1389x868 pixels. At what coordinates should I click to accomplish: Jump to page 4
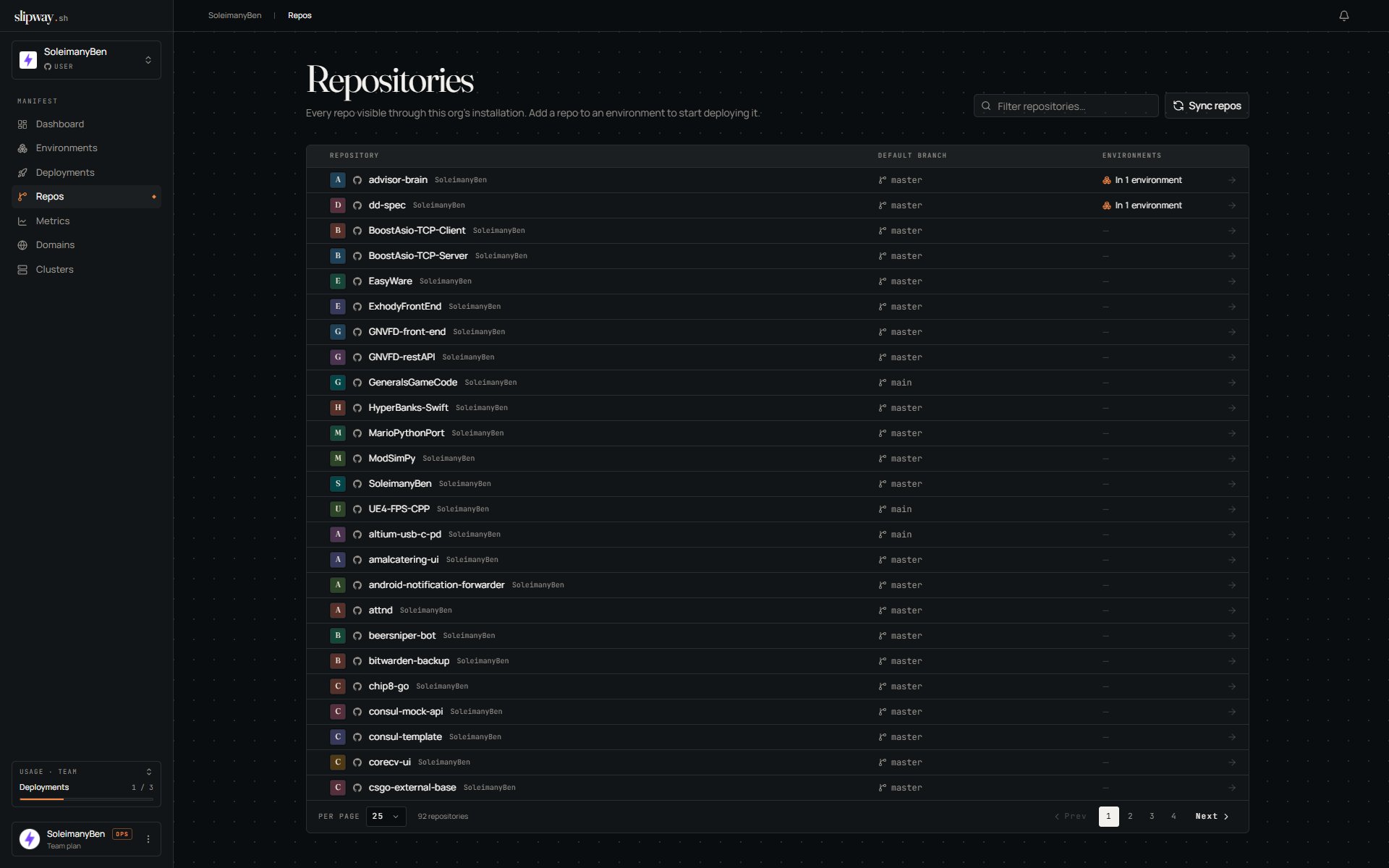click(1173, 816)
